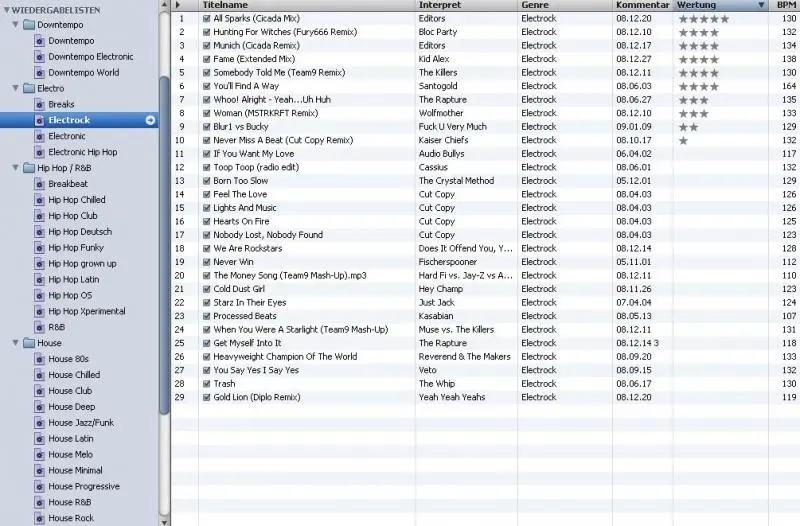Click the arrow icon next to Electrock
This screenshot has width=800, height=526.
[x=150, y=120]
